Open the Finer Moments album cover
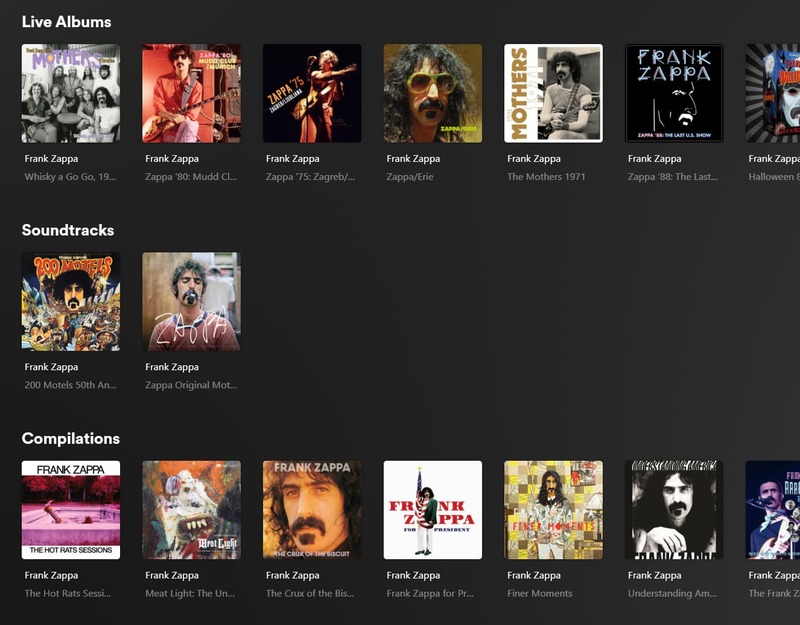Screen dimensions: 800x625 pyautogui.click(x=554, y=510)
